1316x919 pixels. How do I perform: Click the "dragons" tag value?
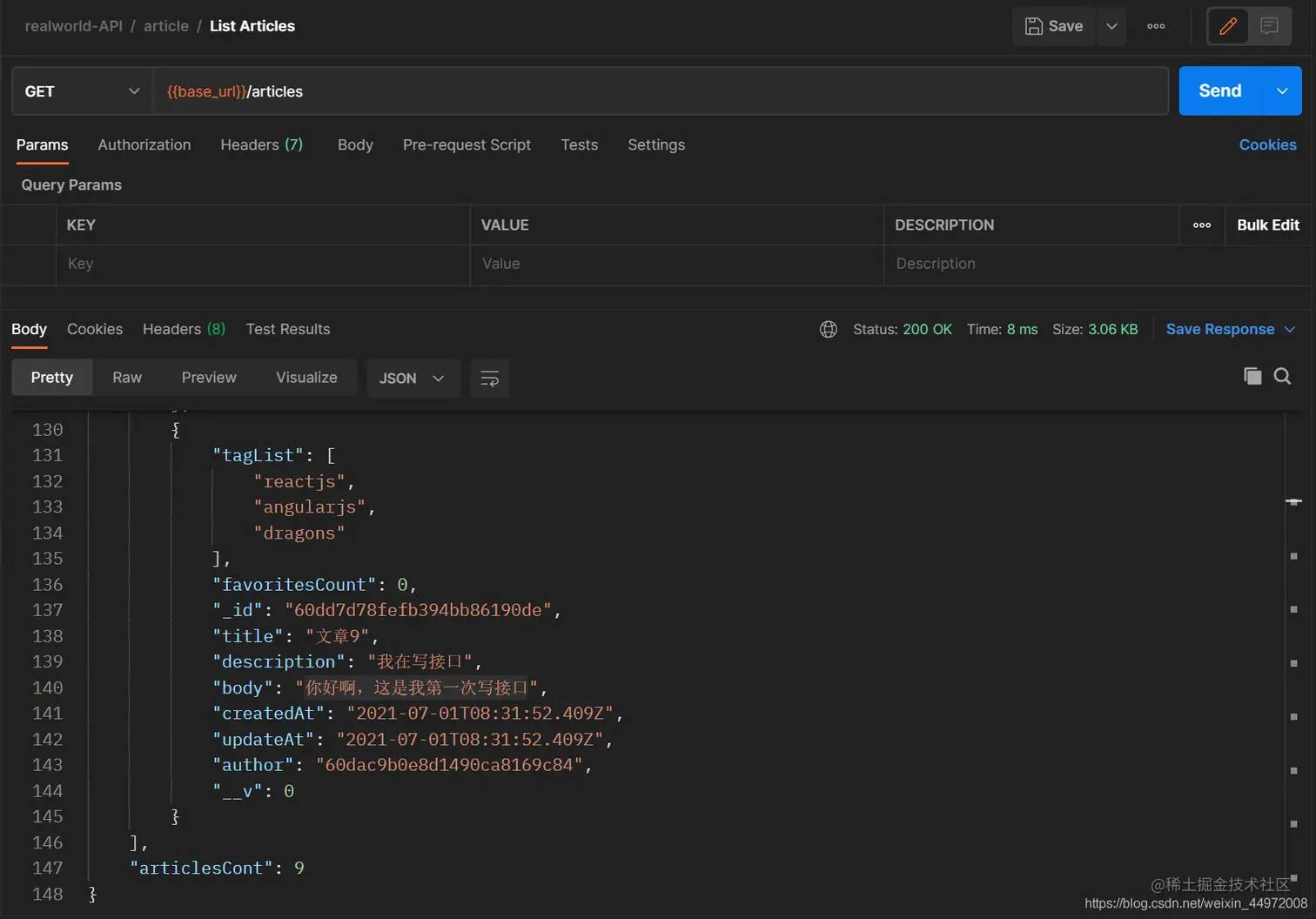tap(299, 533)
